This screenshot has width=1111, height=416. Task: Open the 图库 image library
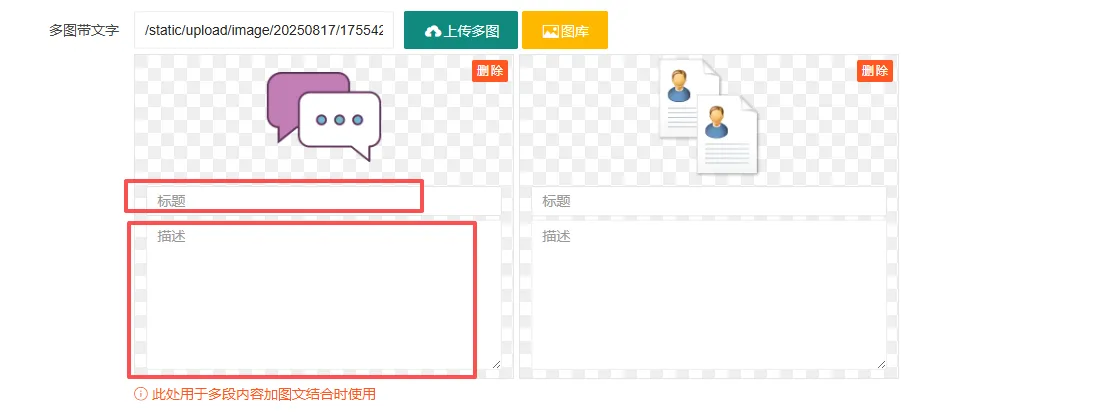pos(564,31)
